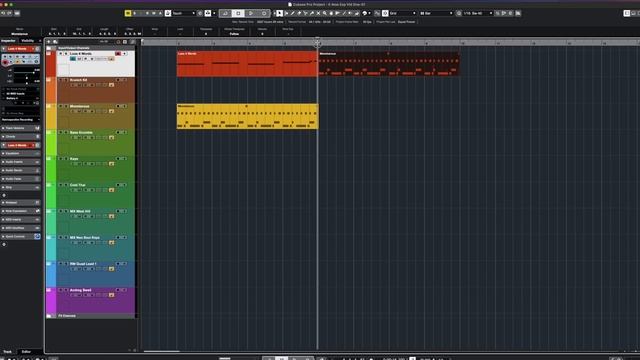Open the track presets icon beside Add Track
Viewport: 640px width, 360px height.
pyautogui.click(x=56, y=42)
